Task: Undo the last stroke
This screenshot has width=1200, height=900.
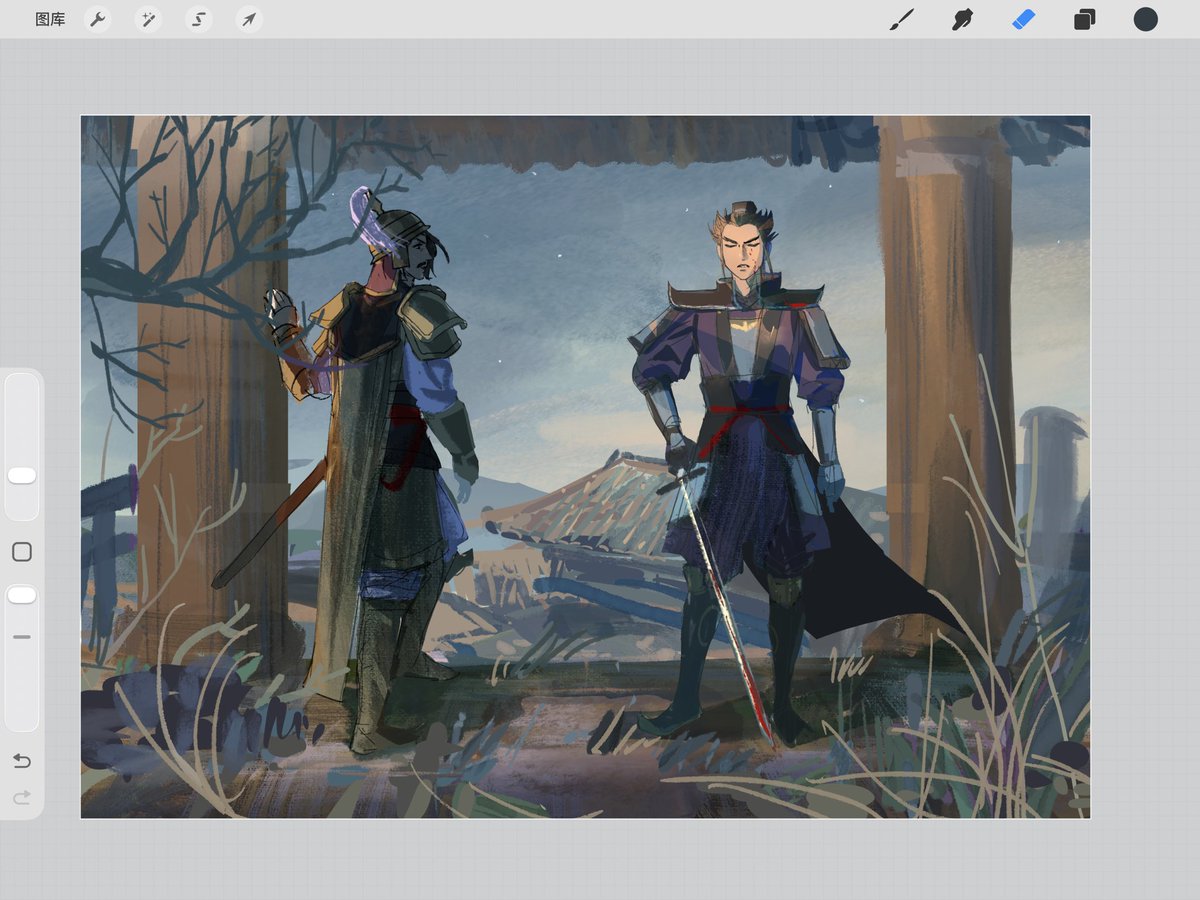Action: [x=22, y=761]
